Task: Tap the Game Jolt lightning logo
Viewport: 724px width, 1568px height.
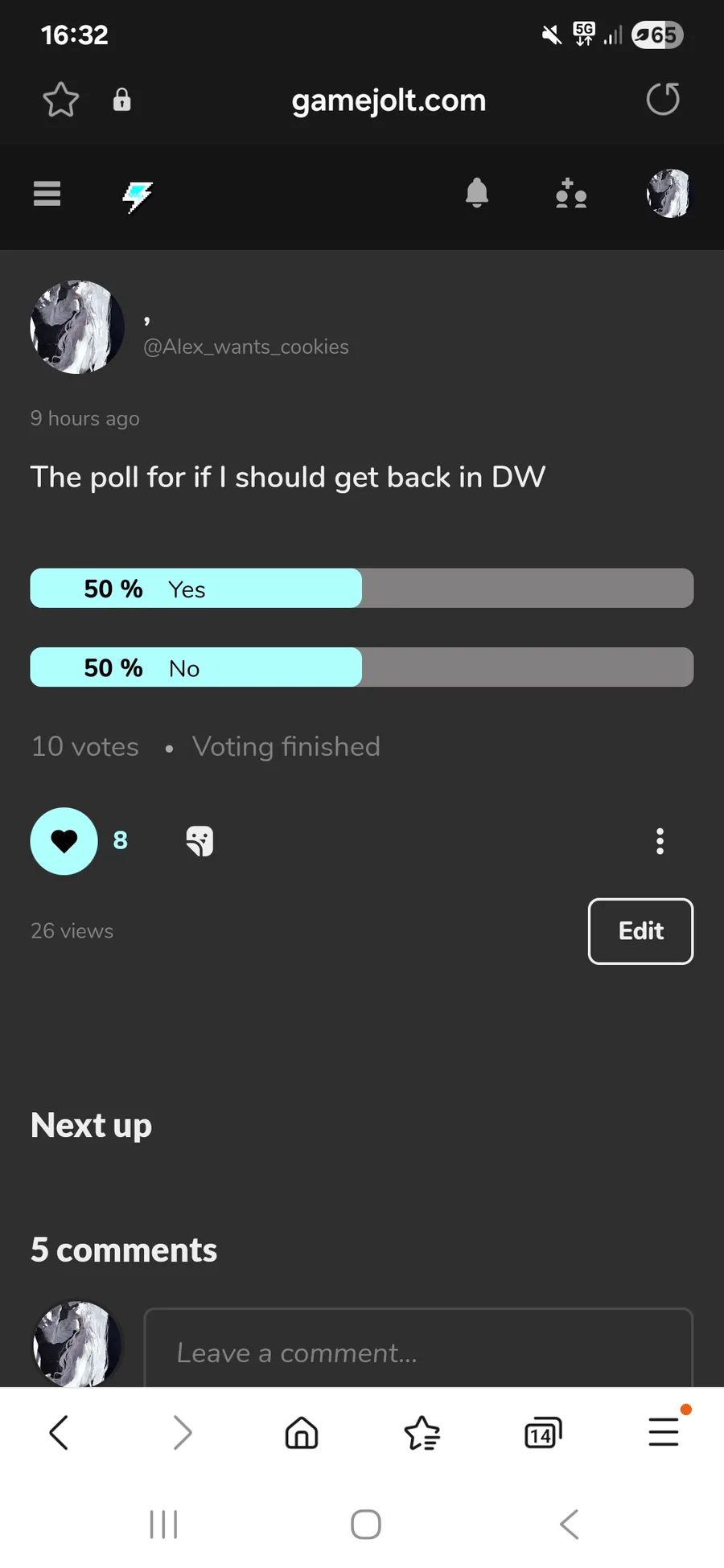Action: click(138, 195)
